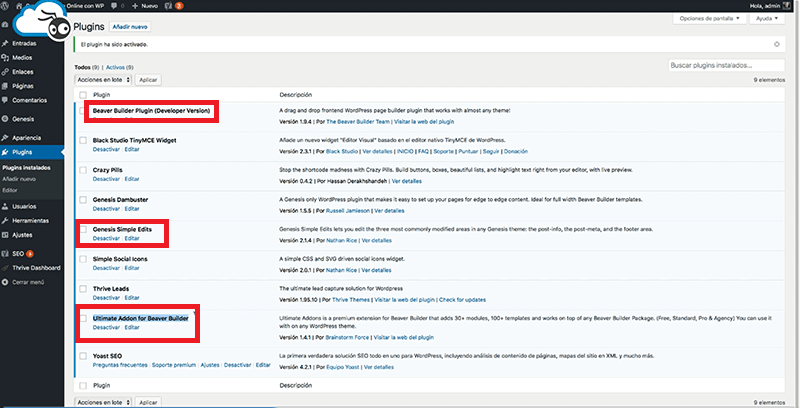Viewport: 800px width, 408px height.
Task: Deactivate the Thrive Leads plugin
Action: point(106,298)
